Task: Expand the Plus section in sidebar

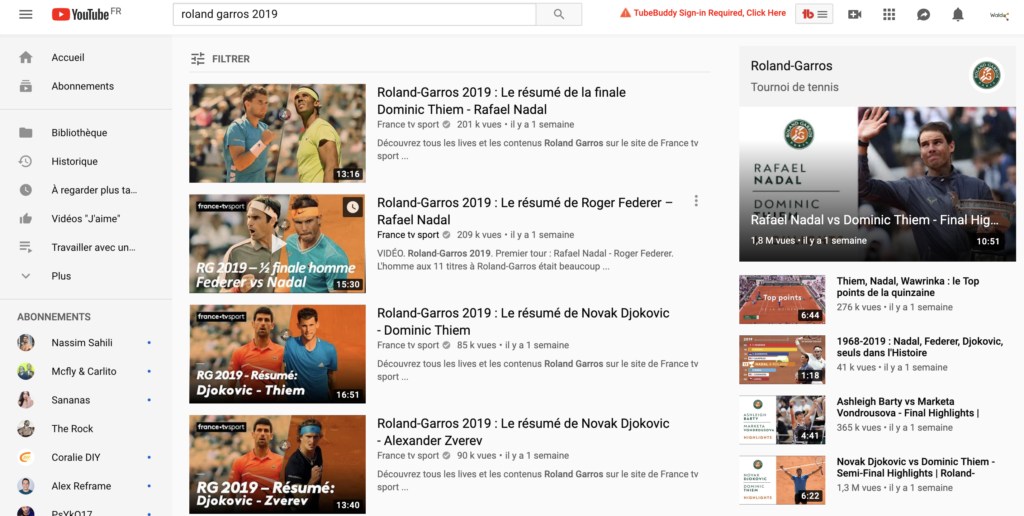Action: [61, 276]
